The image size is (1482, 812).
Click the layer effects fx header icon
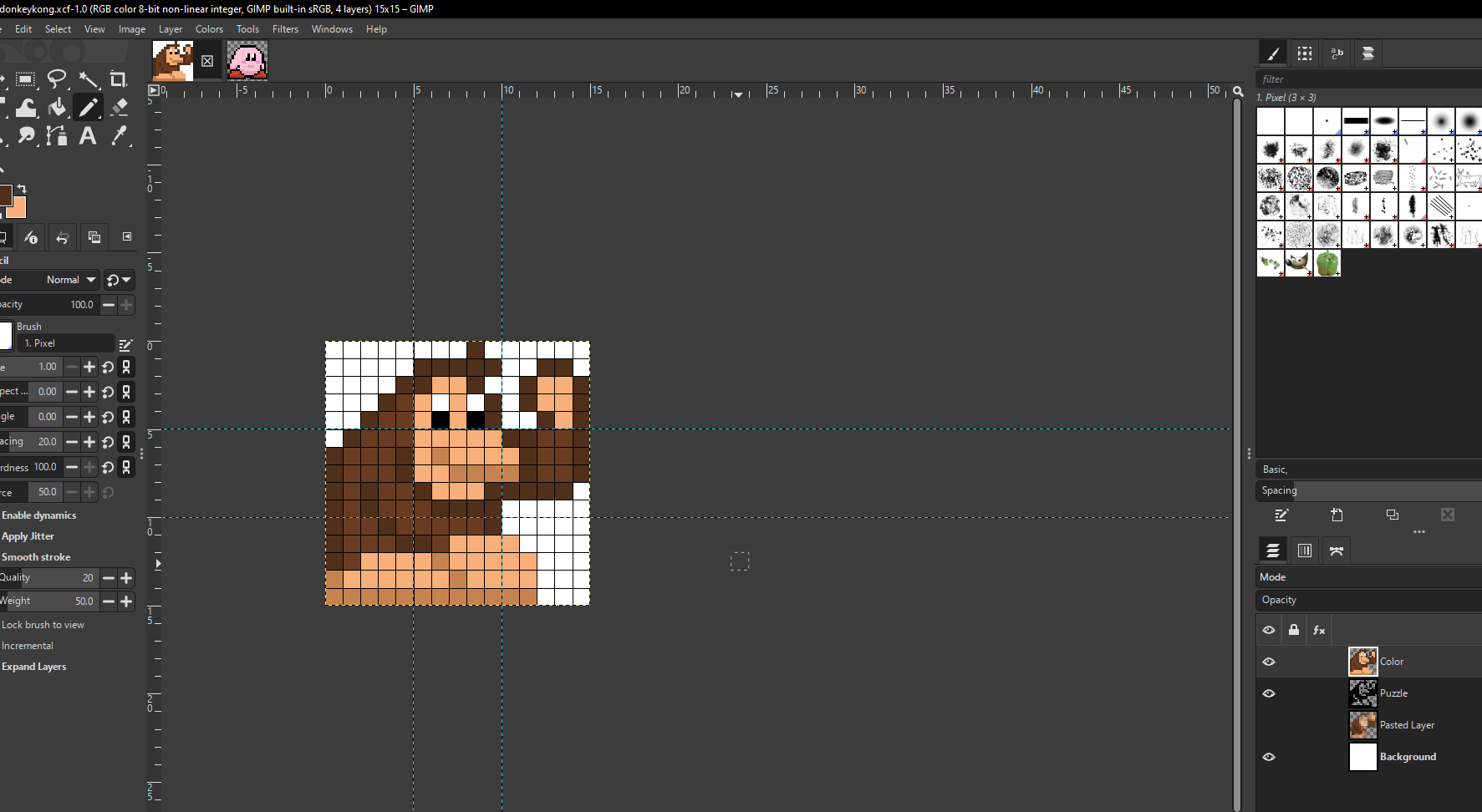[1319, 630]
